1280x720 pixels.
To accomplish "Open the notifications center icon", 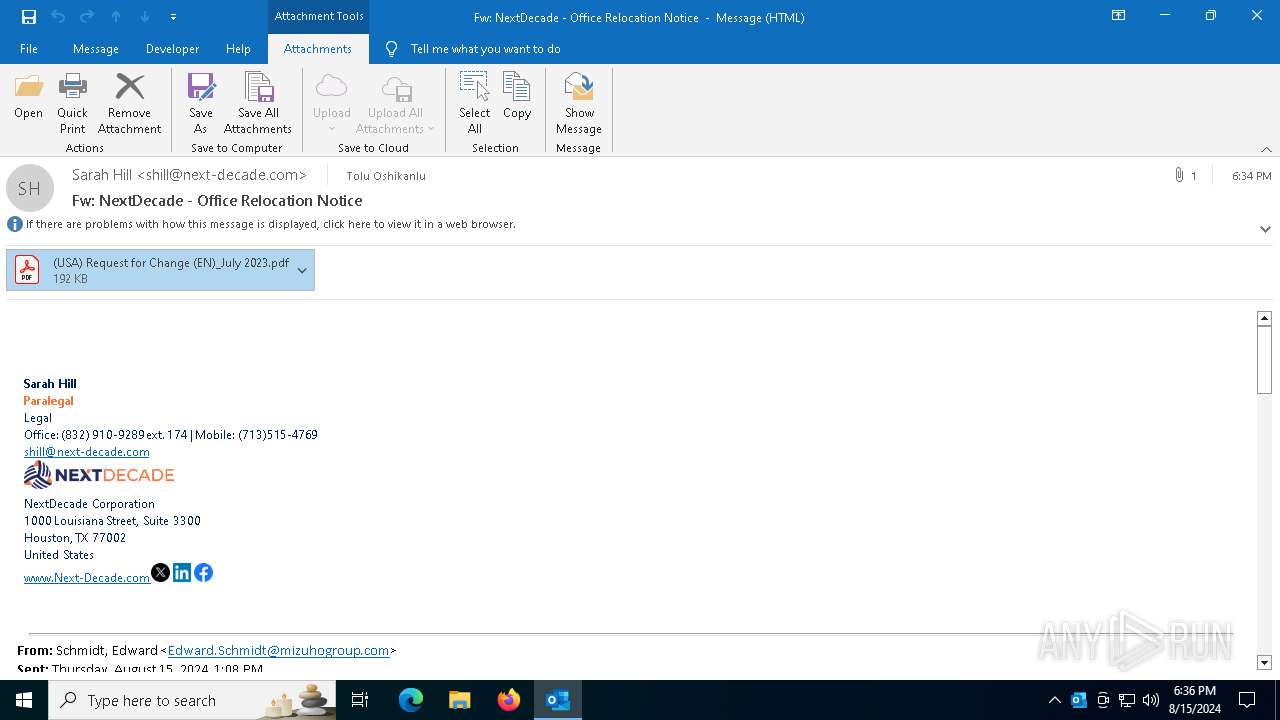I will click(1247, 700).
